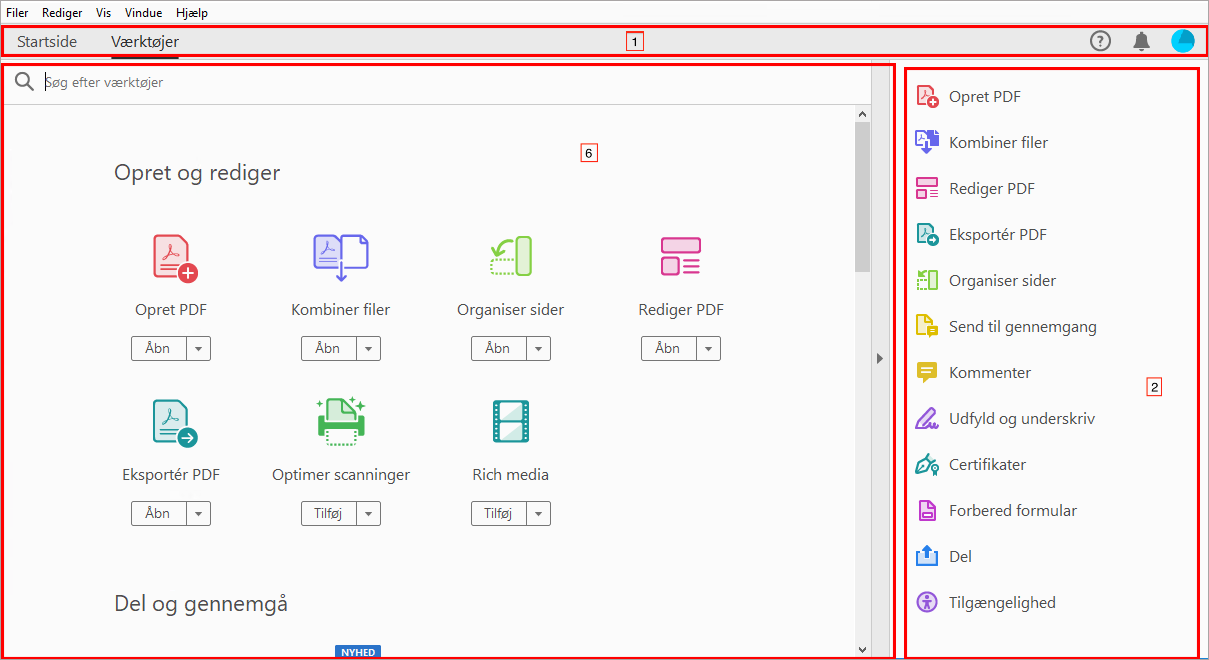Image resolution: width=1209 pixels, height=660 pixels.
Task: Click Udfyld og underskriv pen icon
Action: click(927, 418)
